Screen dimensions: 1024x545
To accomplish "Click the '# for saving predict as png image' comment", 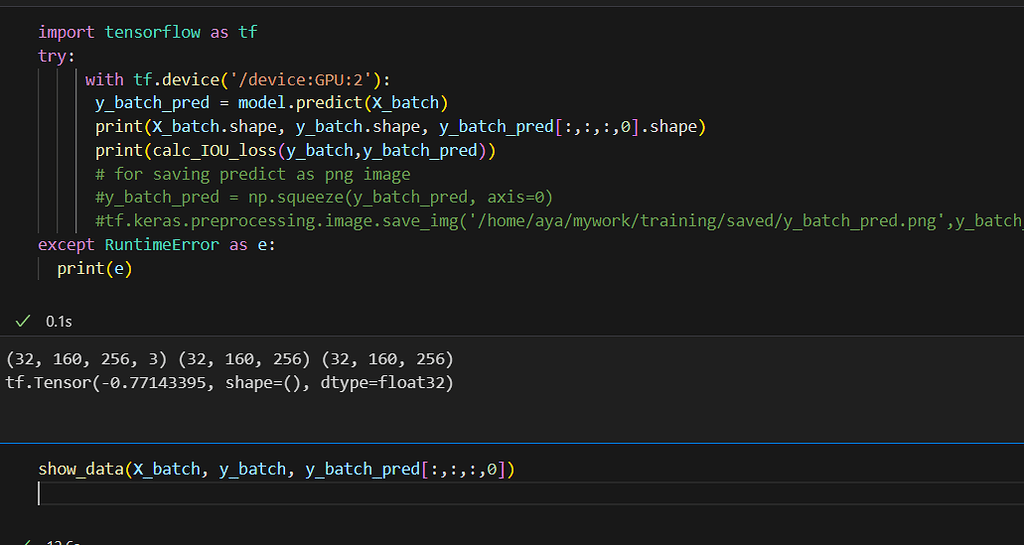I will 253,174.
